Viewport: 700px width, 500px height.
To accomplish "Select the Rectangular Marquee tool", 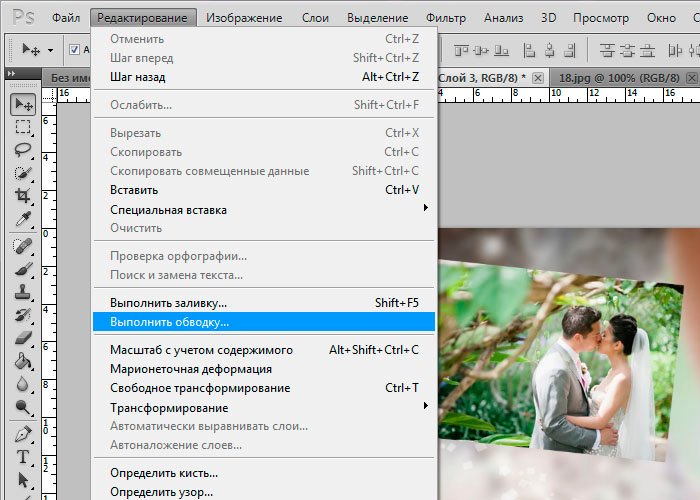I will (22, 128).
